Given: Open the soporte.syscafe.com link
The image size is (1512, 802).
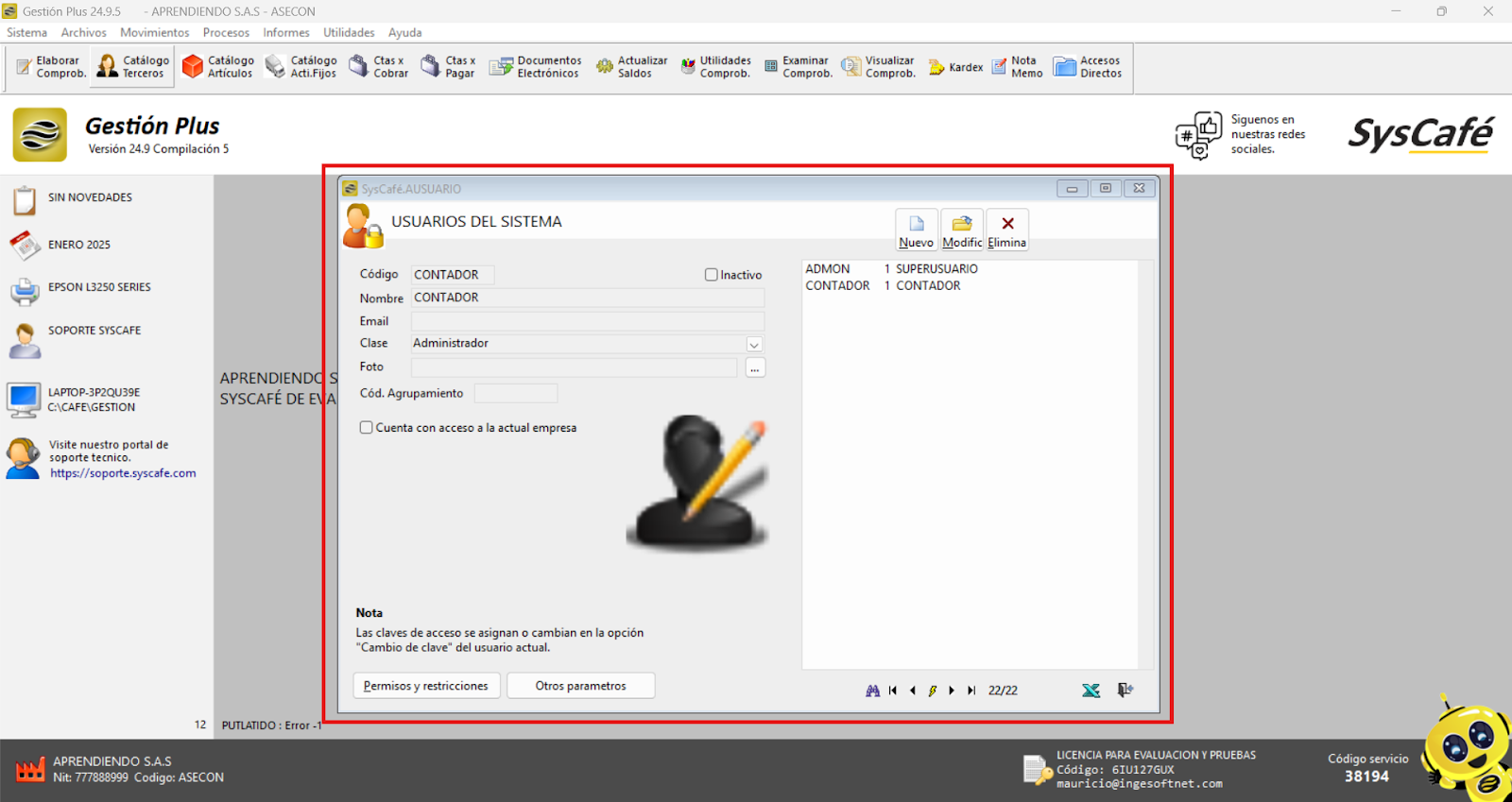Looking at the screenshot, I should (123, 473).
